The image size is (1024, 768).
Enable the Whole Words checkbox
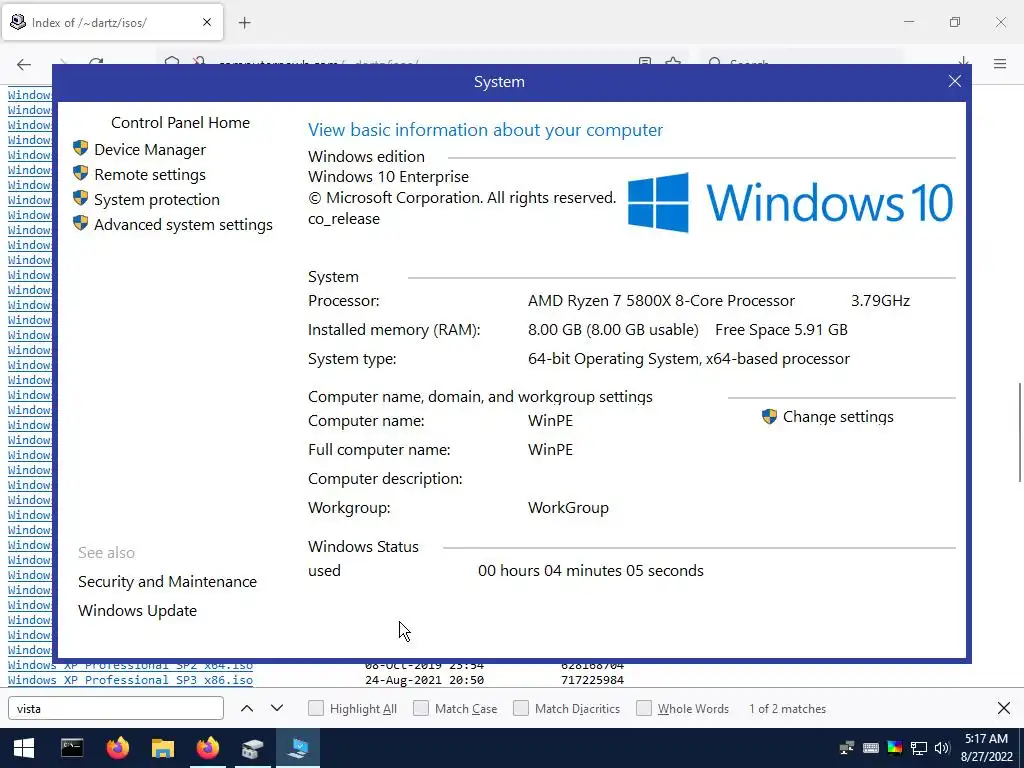[x=644, y=708]
